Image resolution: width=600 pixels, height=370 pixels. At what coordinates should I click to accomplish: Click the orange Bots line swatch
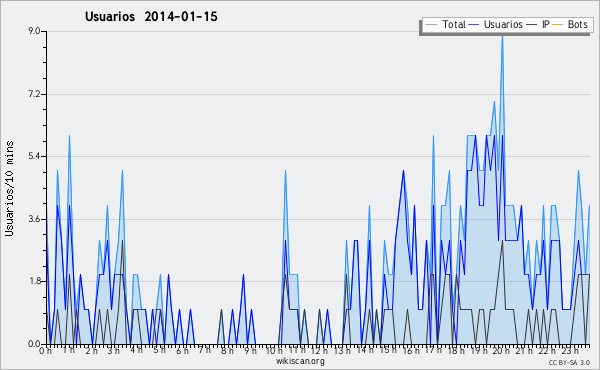pos(558,25)
